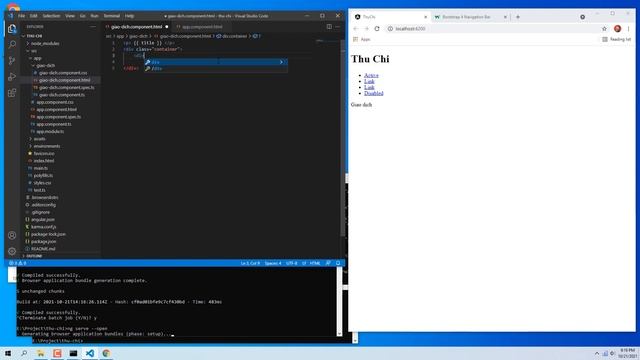640x360 pixels.
Task: Open the Run and Debug view in VS Code
Action: tap(12, 77)
